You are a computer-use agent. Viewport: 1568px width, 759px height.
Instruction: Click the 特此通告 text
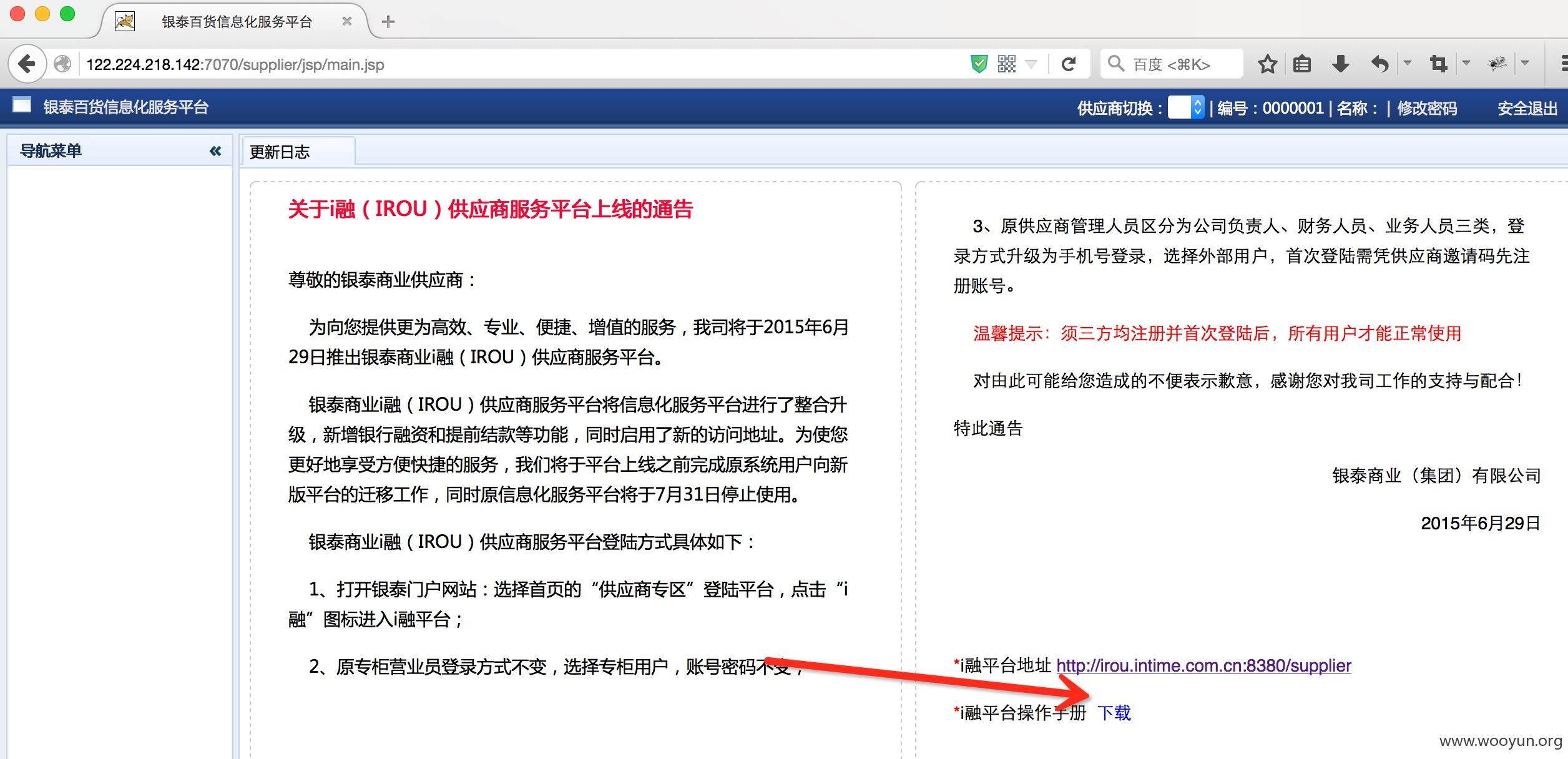tap(988, 428)
